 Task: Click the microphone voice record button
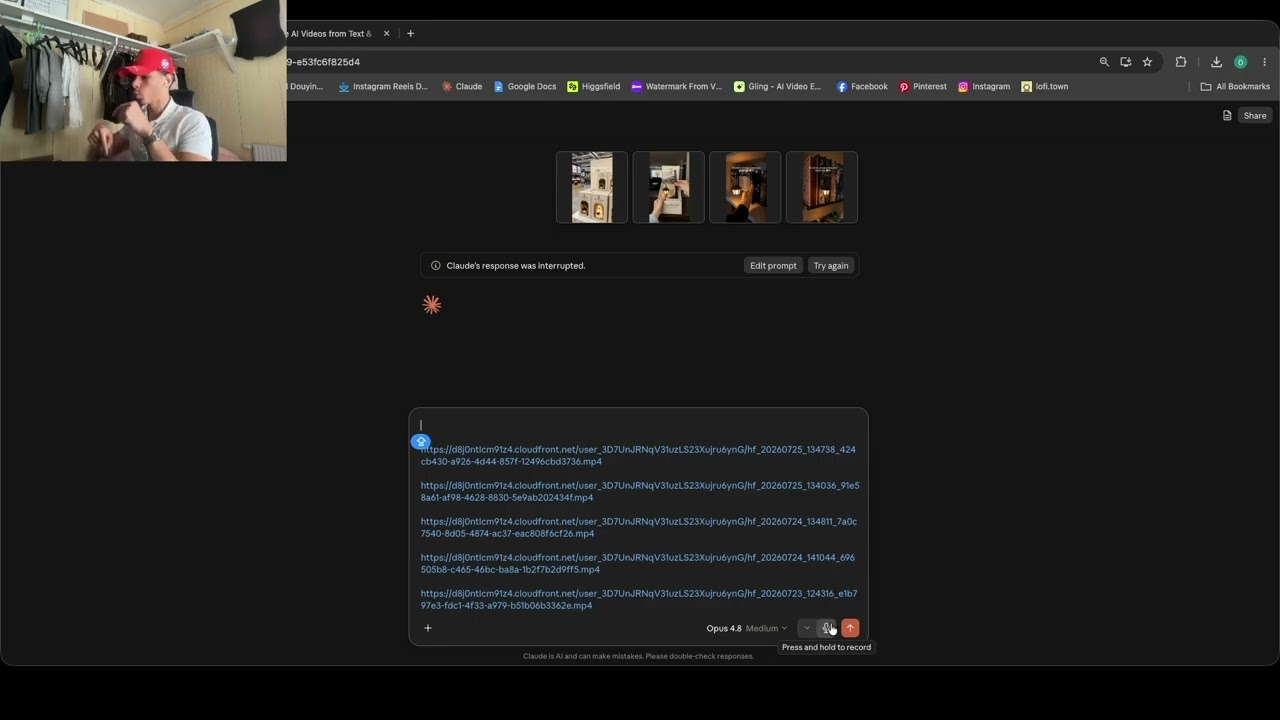pyautogui.click(x=827, y=628)
